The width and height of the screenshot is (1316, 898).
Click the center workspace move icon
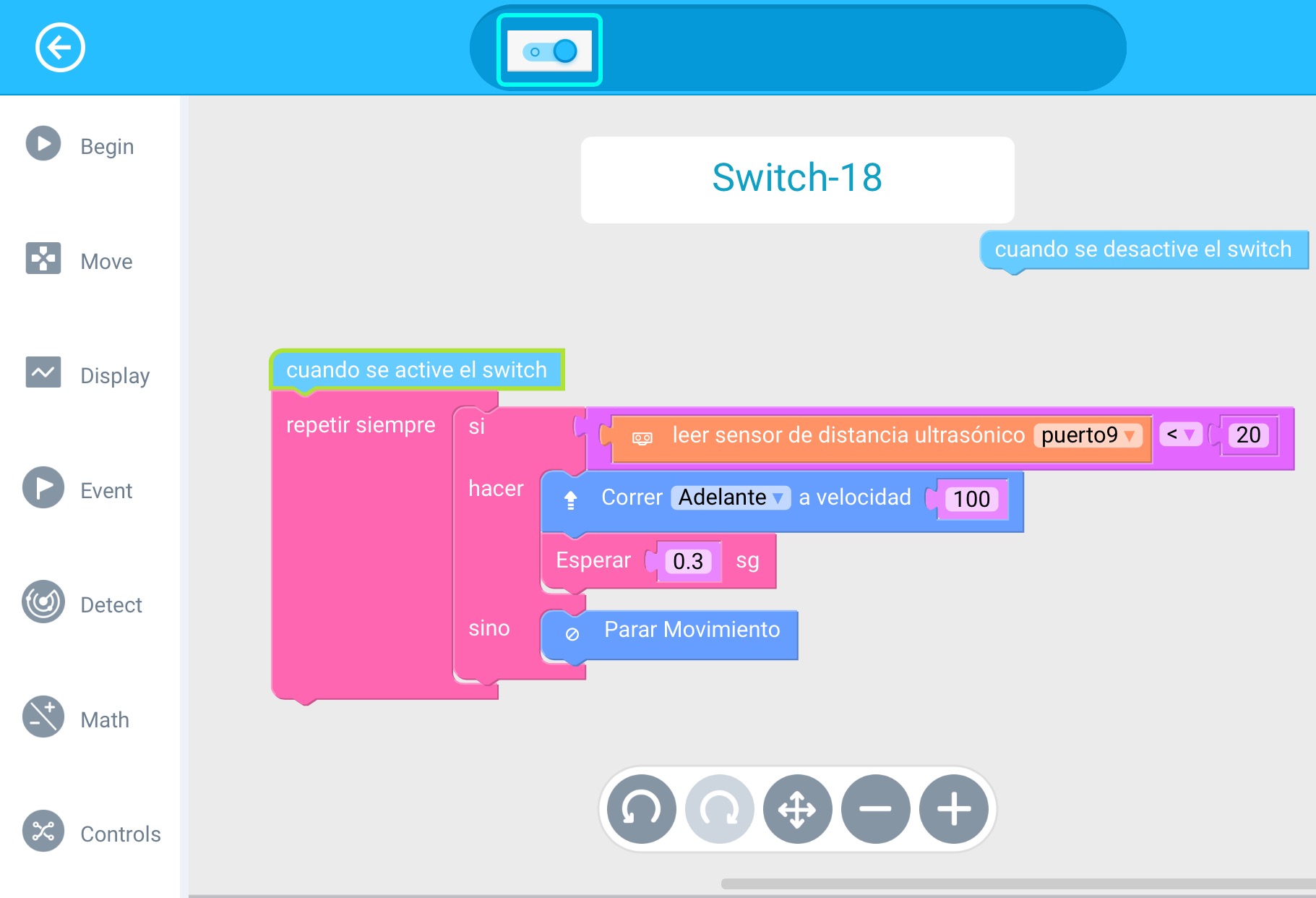coord(797,809)
